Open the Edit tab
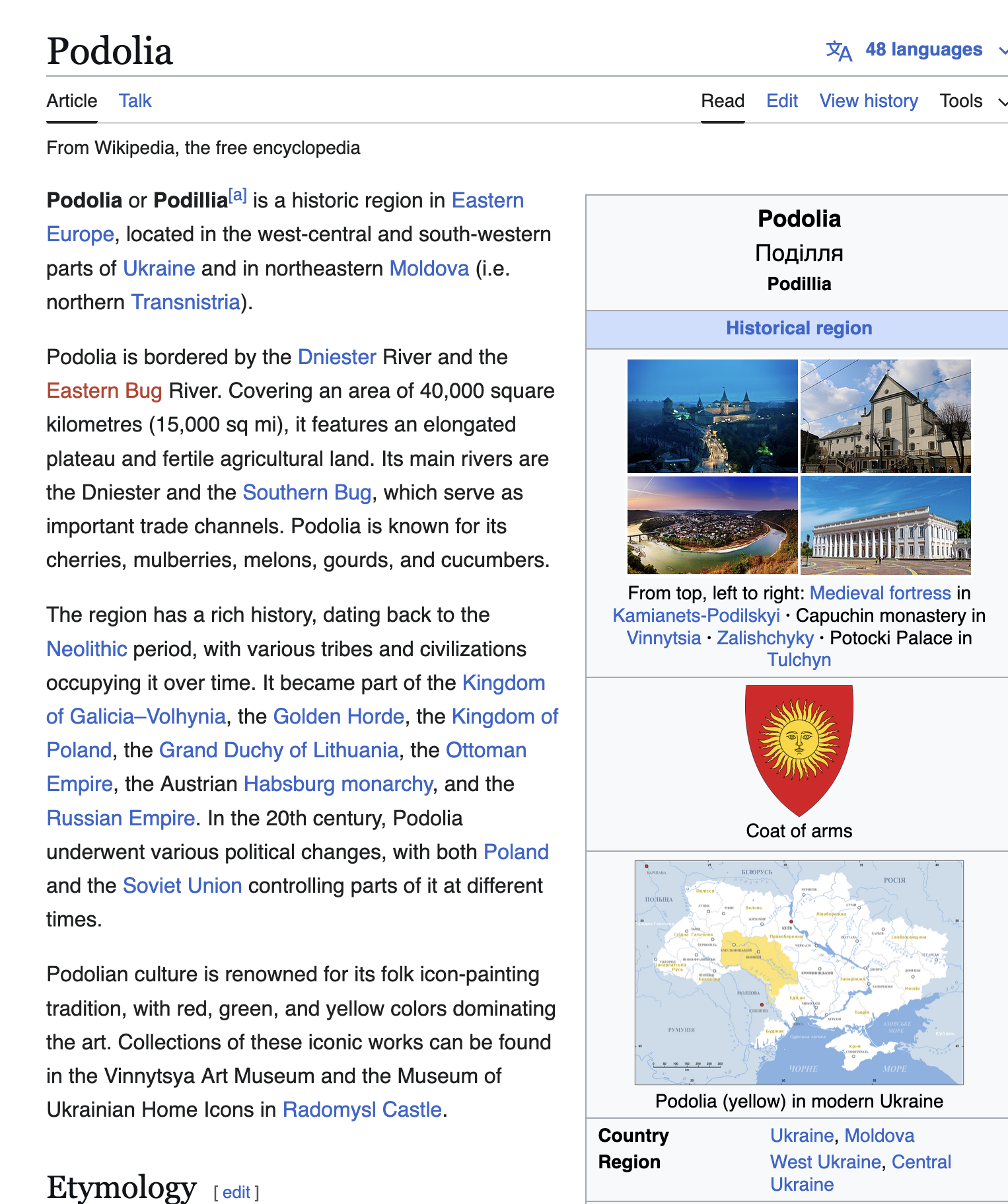Screen dimensions: 1008x1204 point(781,101)
